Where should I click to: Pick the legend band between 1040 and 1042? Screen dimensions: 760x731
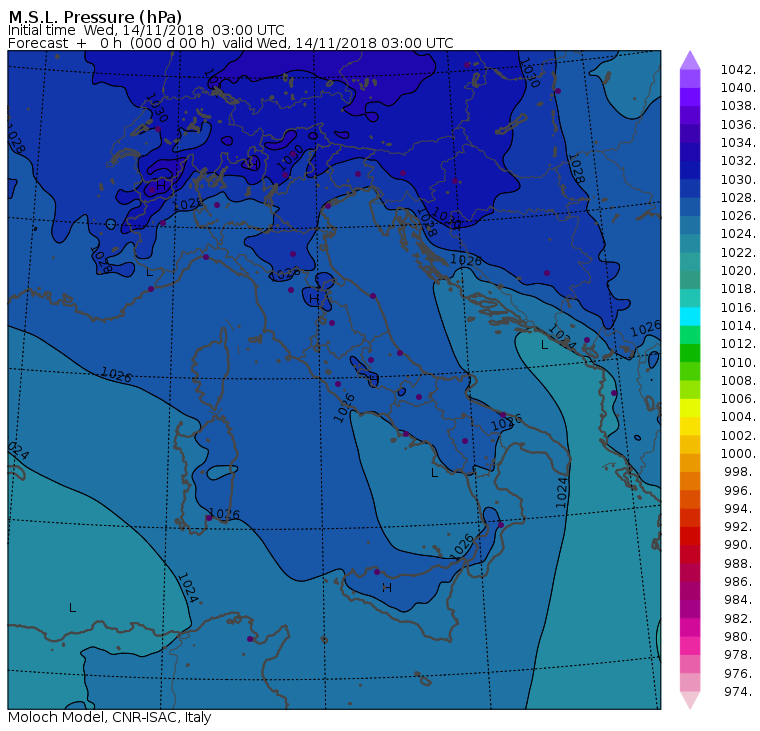690,79
